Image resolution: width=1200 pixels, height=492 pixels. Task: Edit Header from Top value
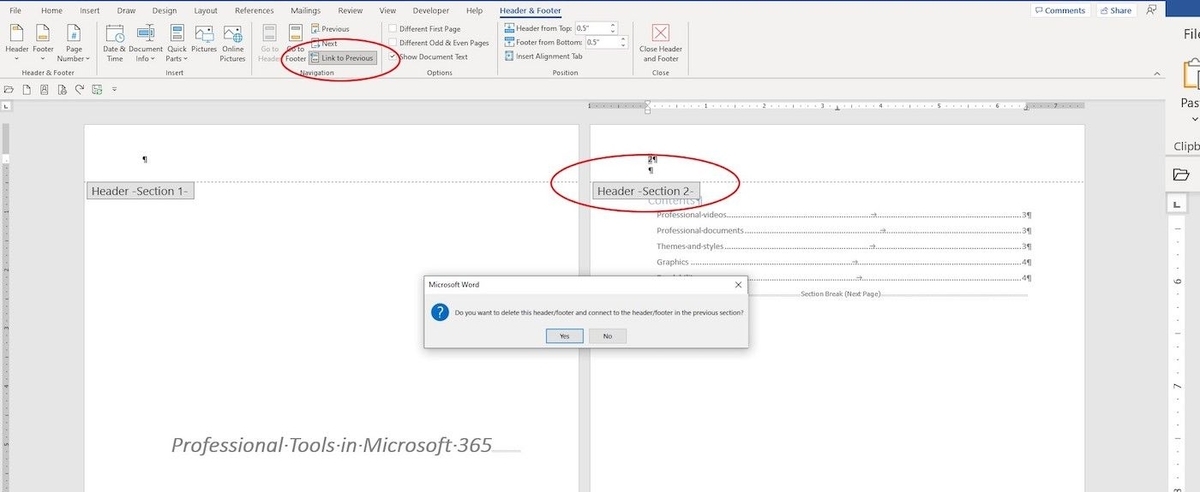[591, 28]
